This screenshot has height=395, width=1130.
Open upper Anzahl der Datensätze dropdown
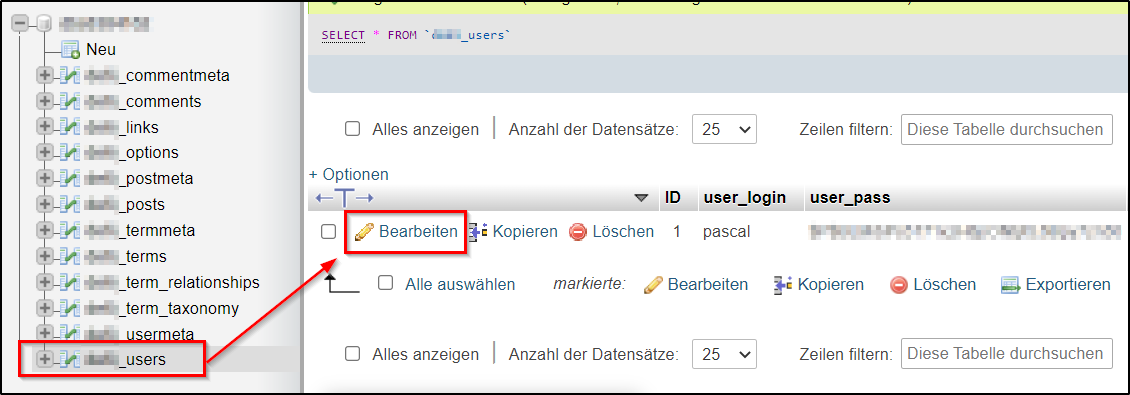[x=724, y=130]
